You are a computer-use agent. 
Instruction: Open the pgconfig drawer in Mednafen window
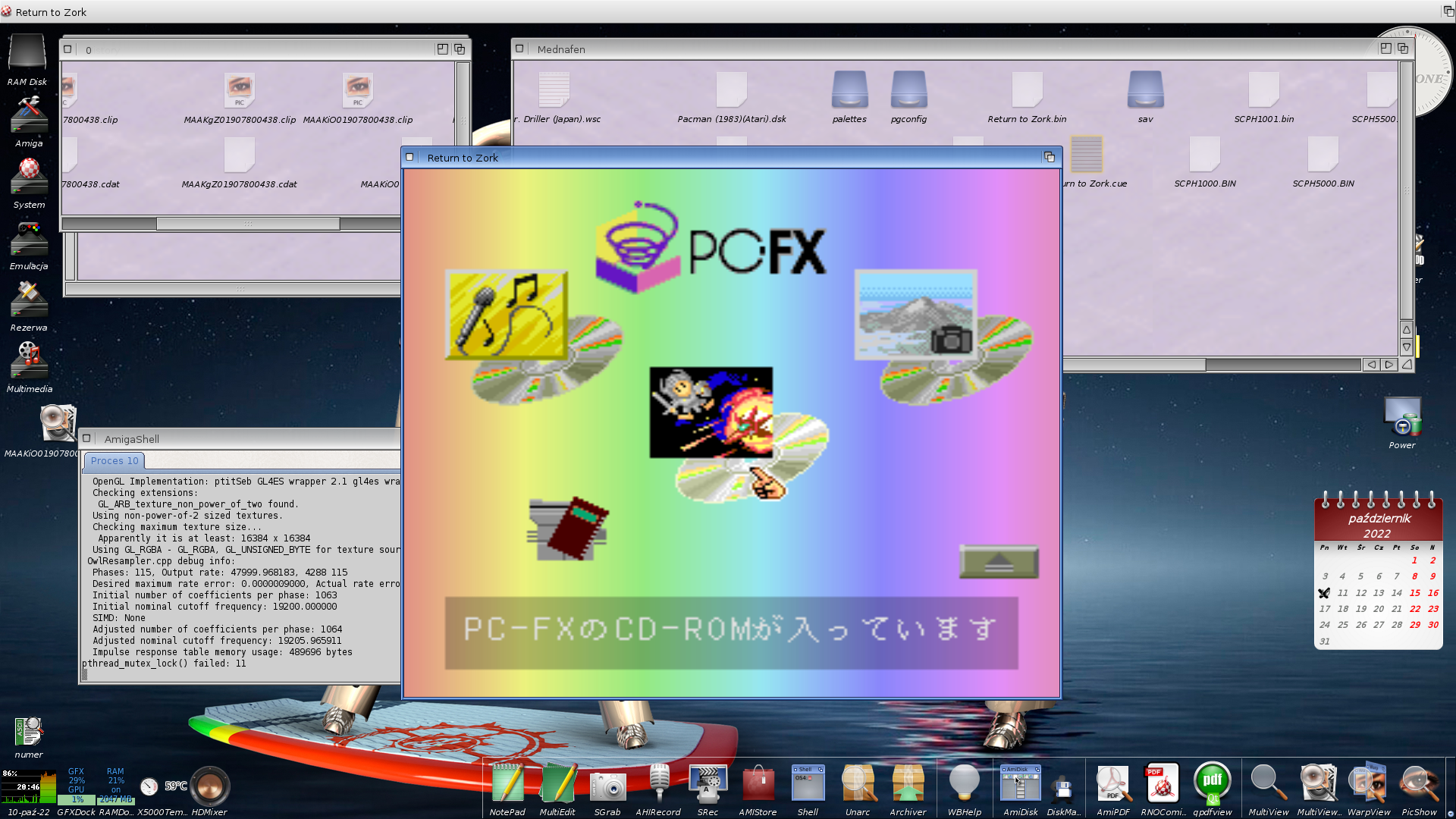[x=908, y=97]
